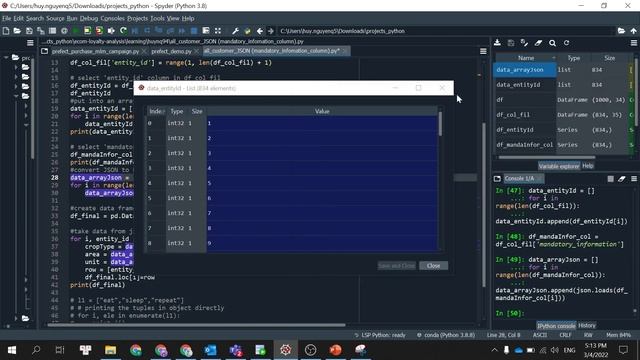Select the Variable explorer tab
The image size is (640, 360).
[x=558, y=166]
